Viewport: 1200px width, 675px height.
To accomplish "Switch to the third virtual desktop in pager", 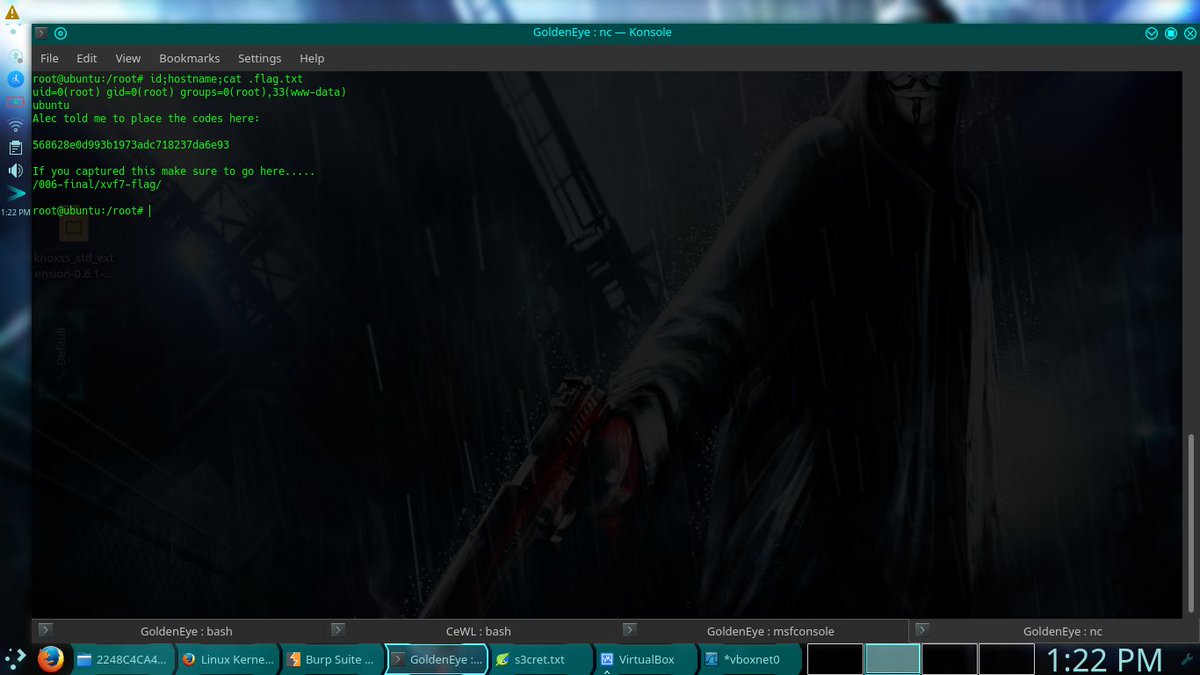I will pos(949,659).
